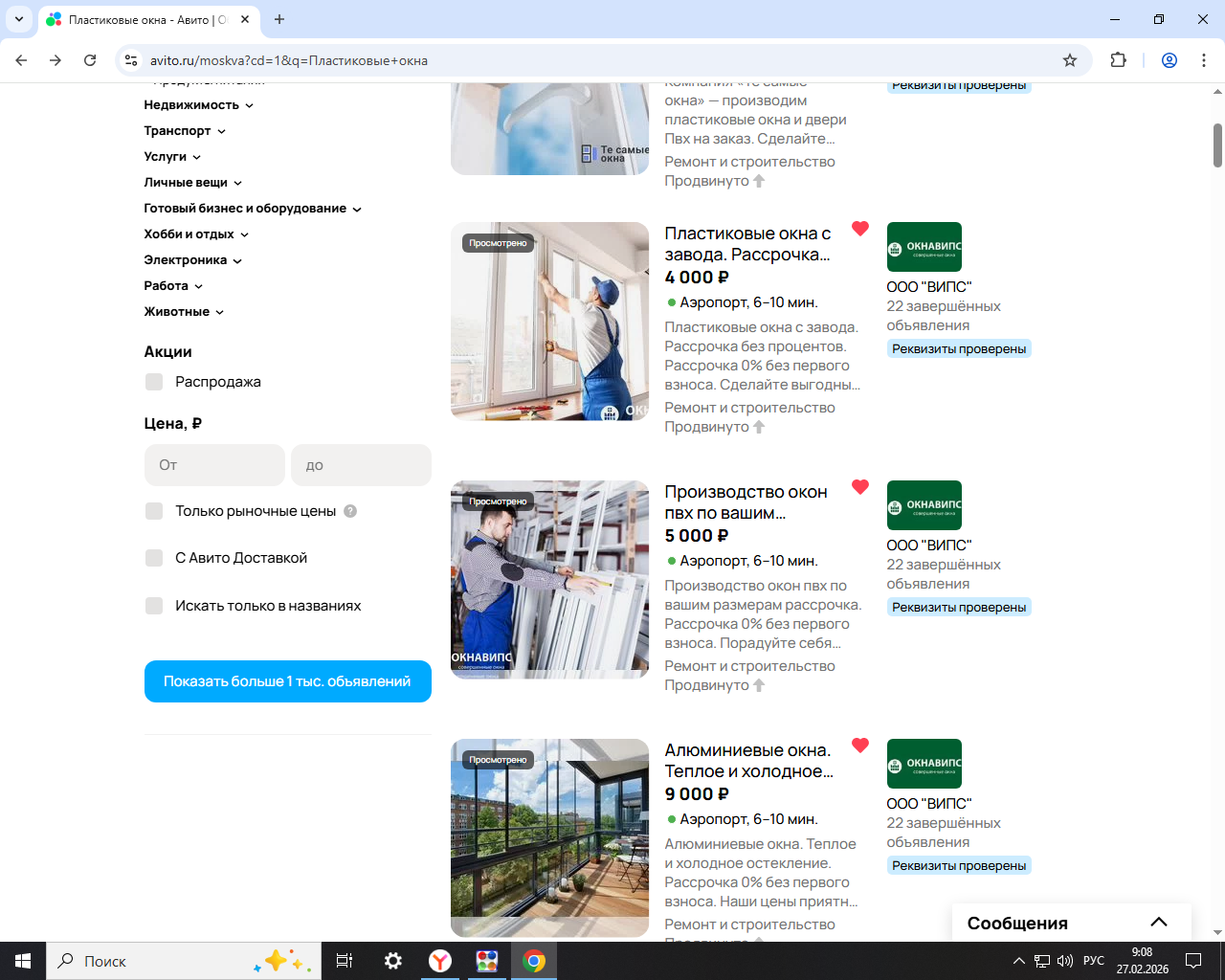Open the Windows Start menu
Screen dimensions: 1225x980
click(x=23, y=961)
